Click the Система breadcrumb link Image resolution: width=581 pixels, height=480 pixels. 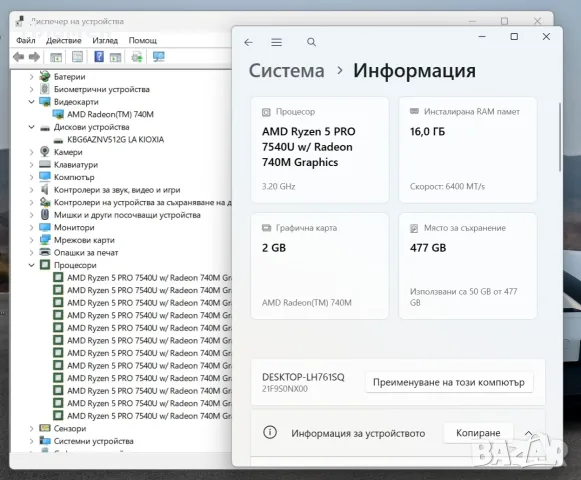pyautogui.click(x=286, y=70)
